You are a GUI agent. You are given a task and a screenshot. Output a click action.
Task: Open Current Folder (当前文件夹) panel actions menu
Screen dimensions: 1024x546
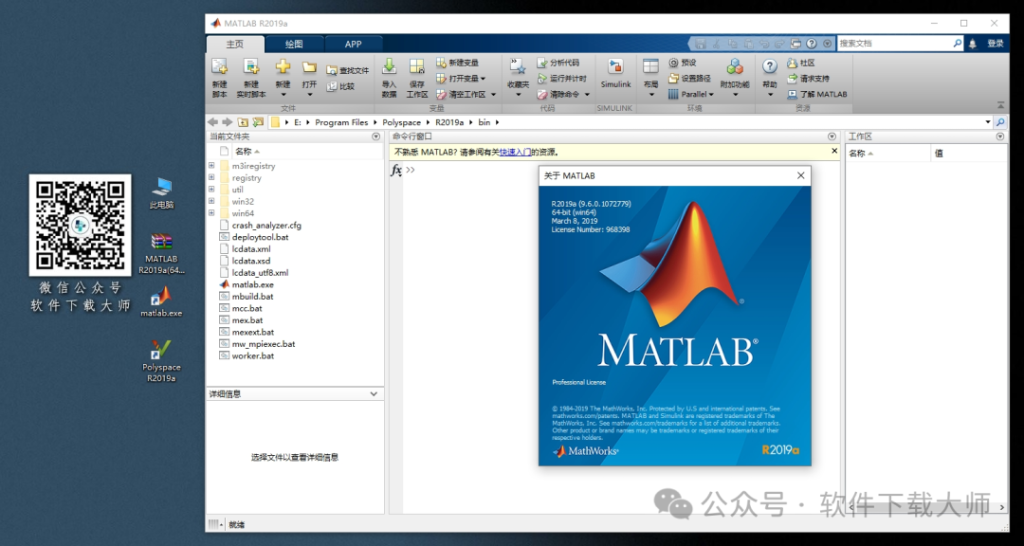[376, 136]
